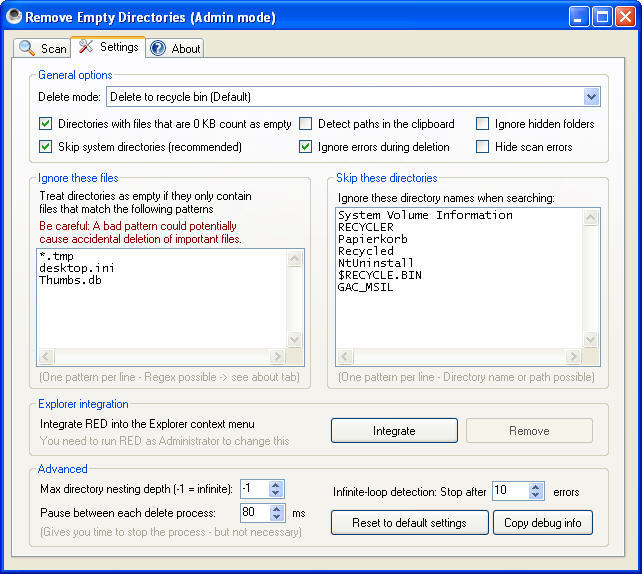Increase max directory nesting depth value

pyautogui.click(x=277, y=484)
